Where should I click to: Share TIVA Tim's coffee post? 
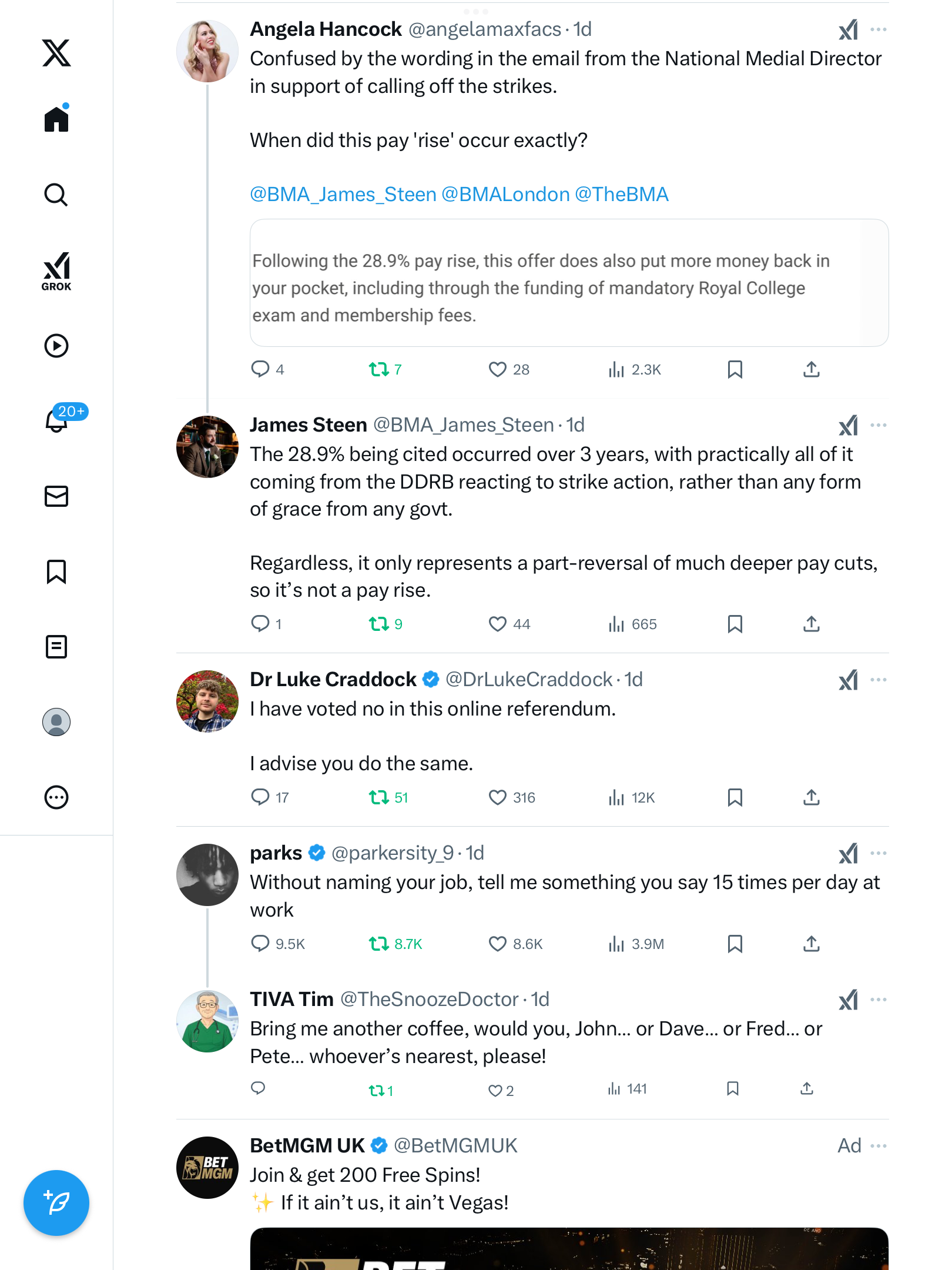pos(807,1089)
